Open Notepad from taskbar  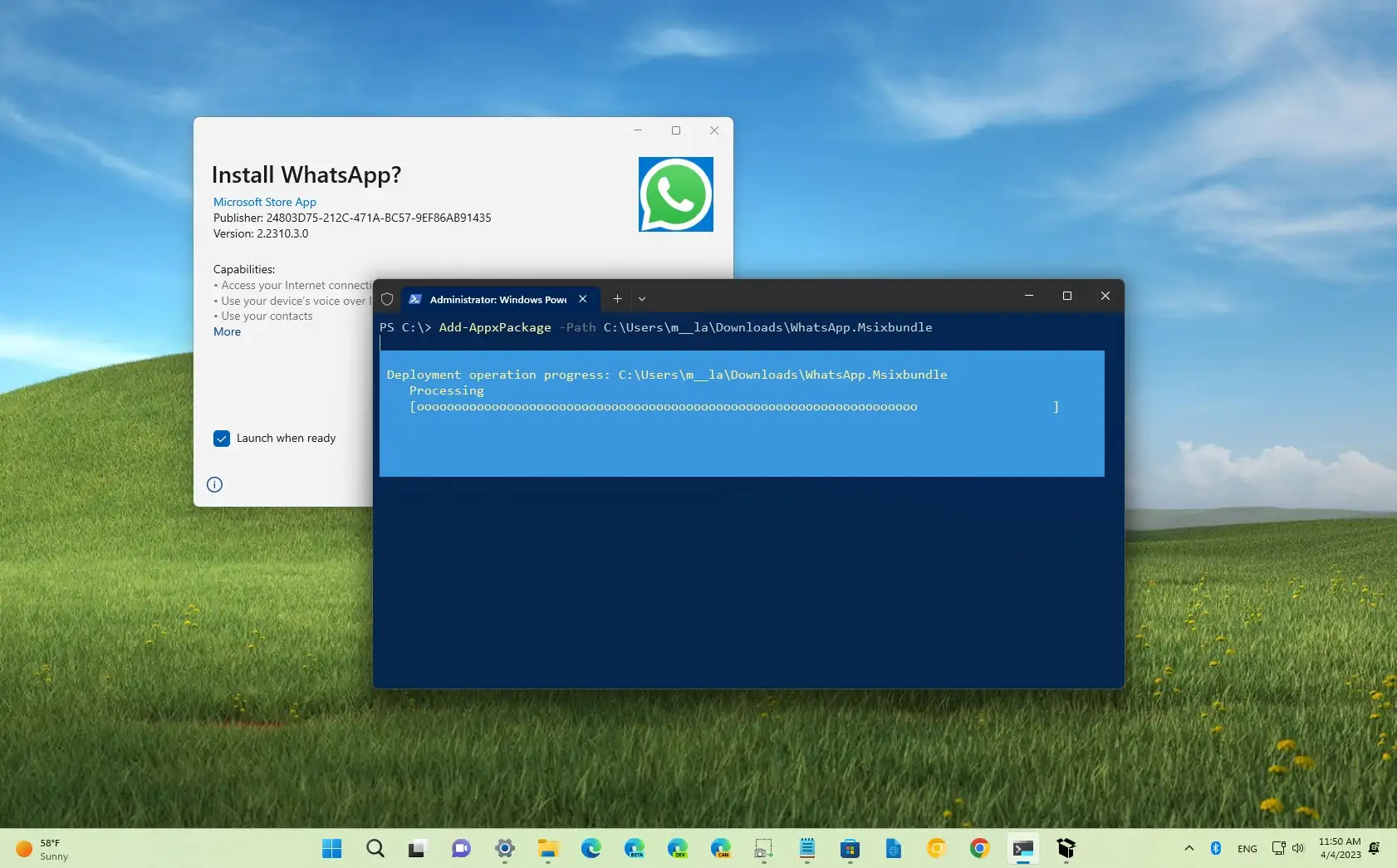point(807,848)
